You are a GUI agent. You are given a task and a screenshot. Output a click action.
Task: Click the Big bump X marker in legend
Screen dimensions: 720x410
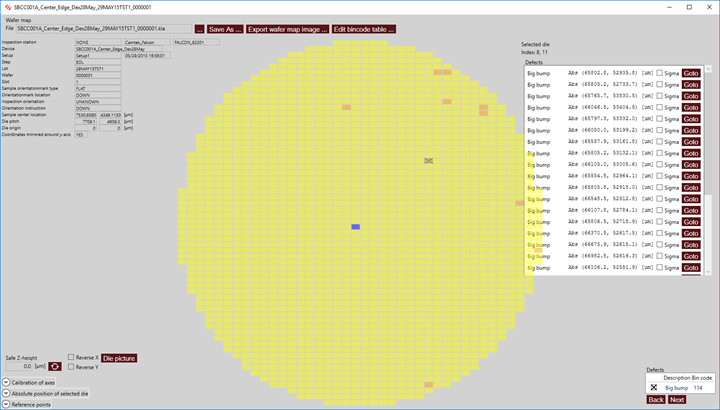[653, 386]
